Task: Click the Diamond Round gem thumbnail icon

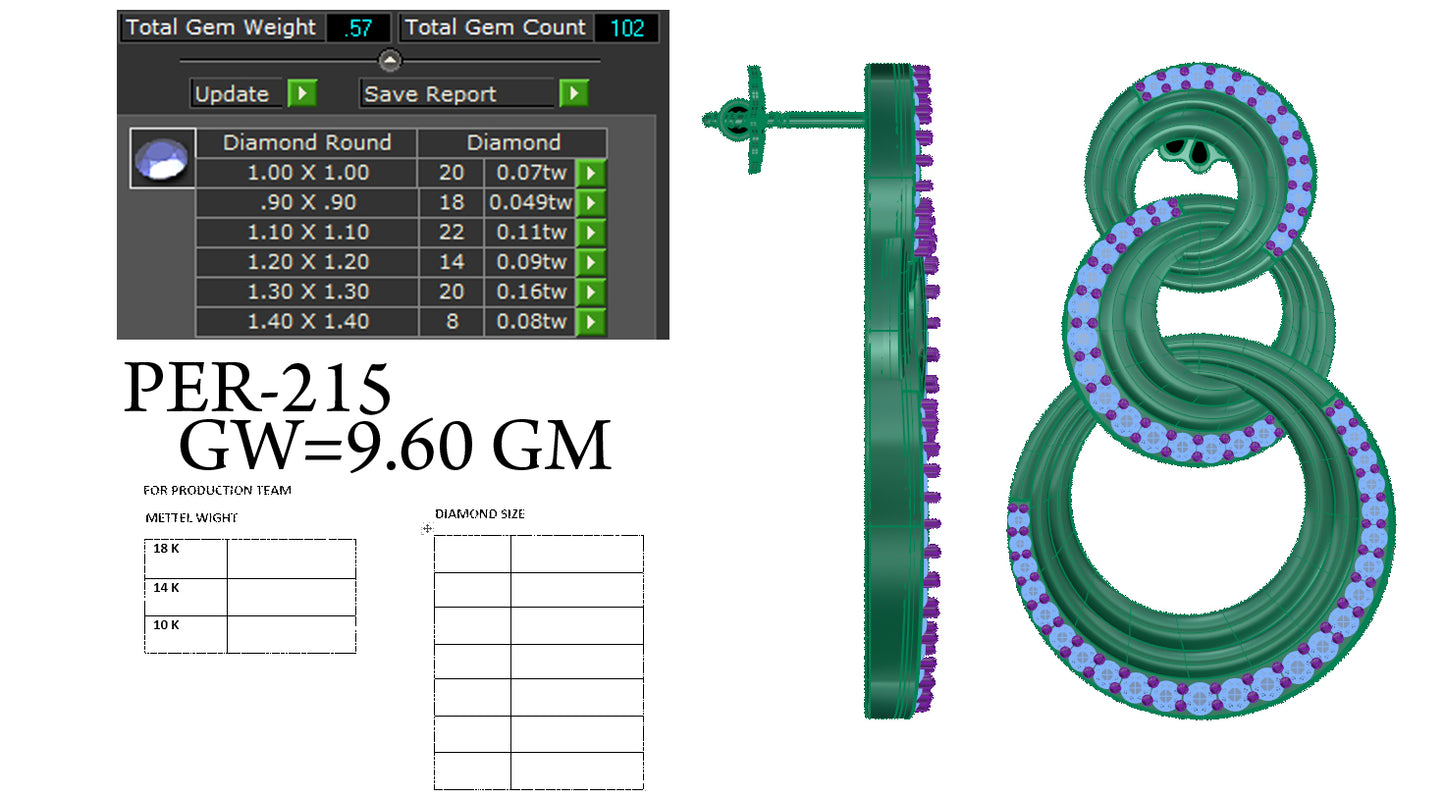Action: 162,158
